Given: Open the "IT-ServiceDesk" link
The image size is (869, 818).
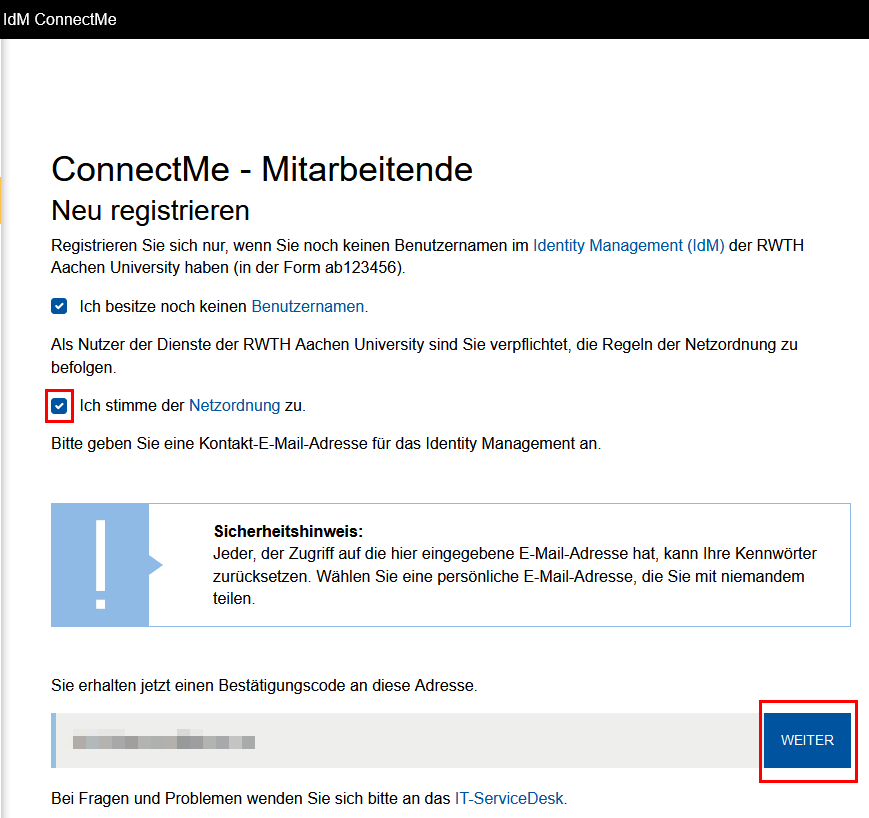Looking at the screenshot, I should [x=511, y=798].
